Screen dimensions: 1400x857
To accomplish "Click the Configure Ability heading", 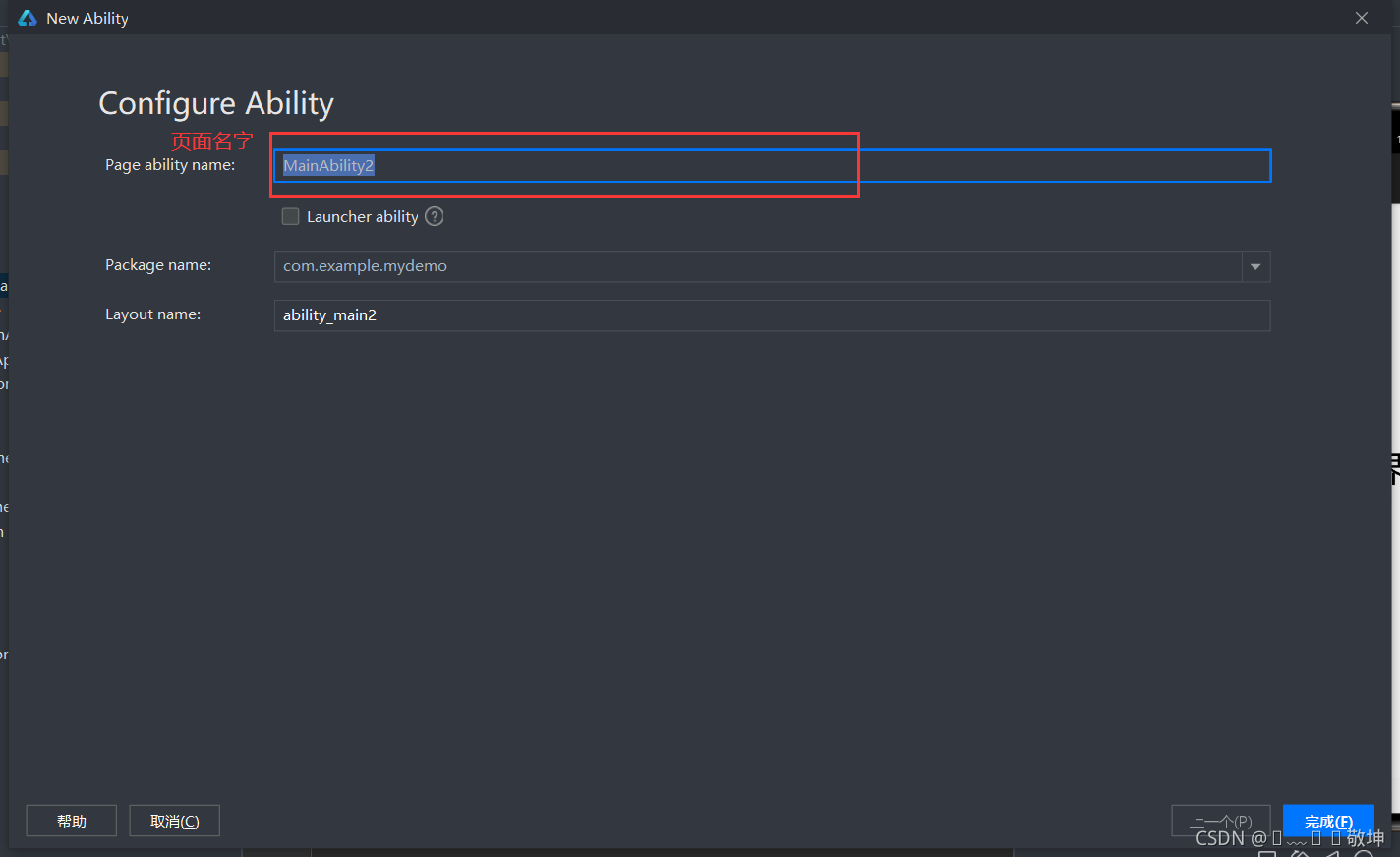I will [x=216, y=103].
